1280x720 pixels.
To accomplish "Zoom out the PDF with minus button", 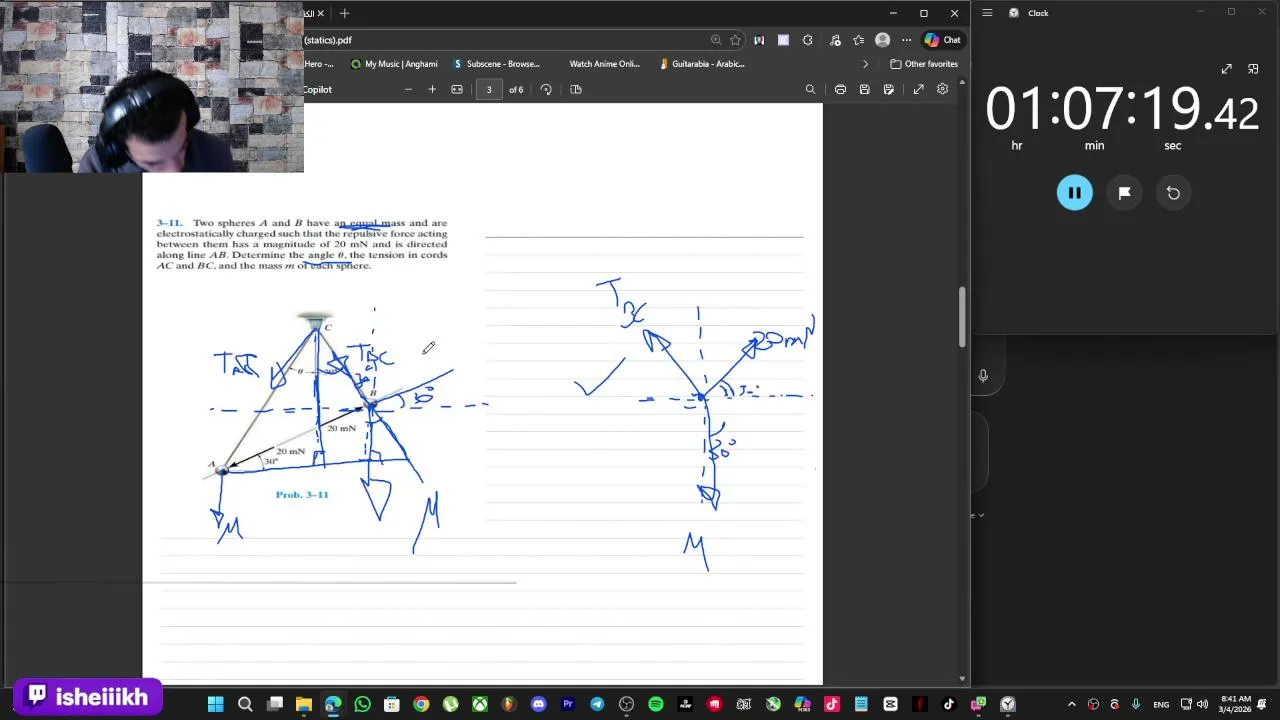I will point(408,89).
